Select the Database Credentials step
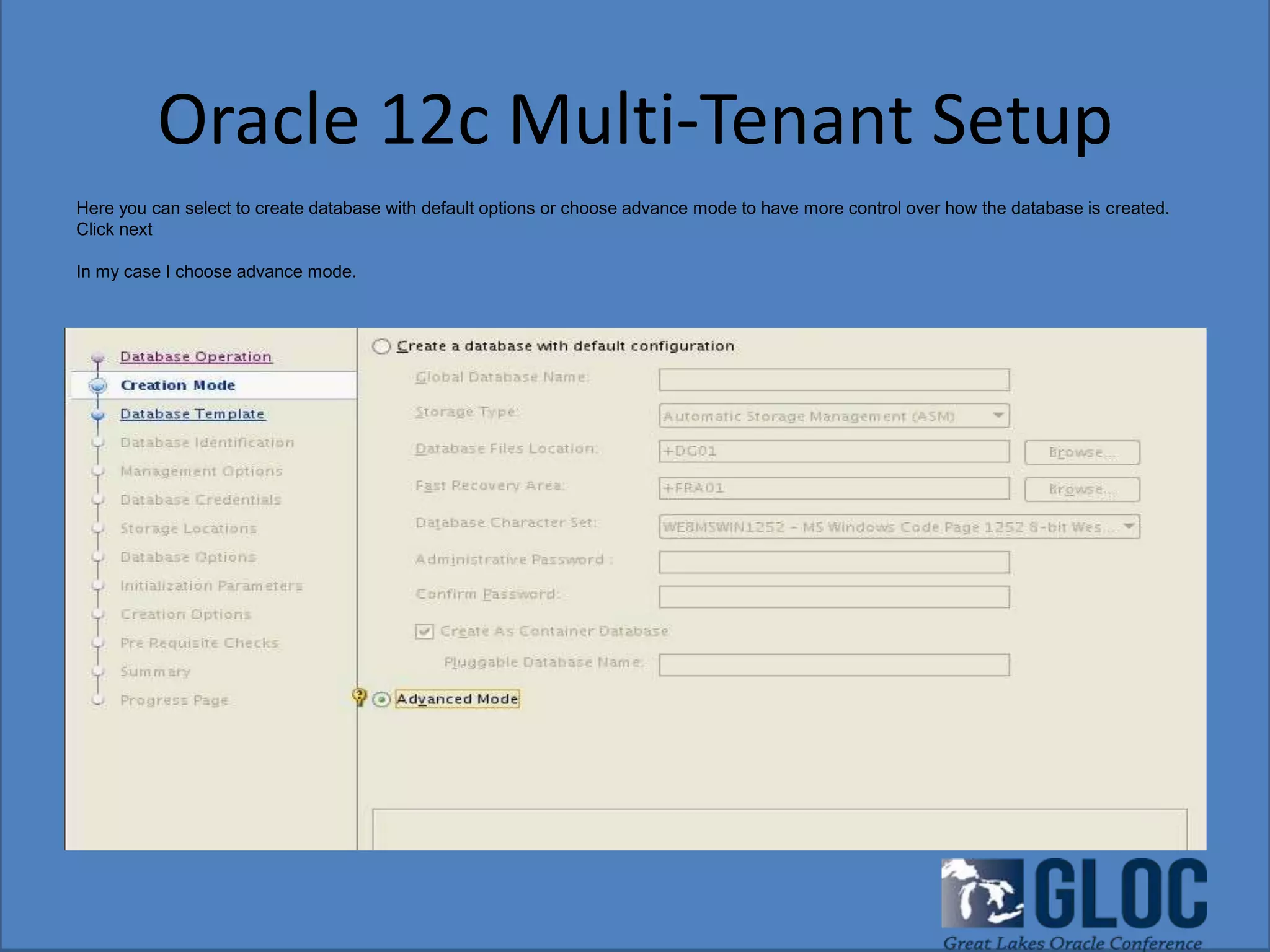The image size is (1270, 952). 201,500
